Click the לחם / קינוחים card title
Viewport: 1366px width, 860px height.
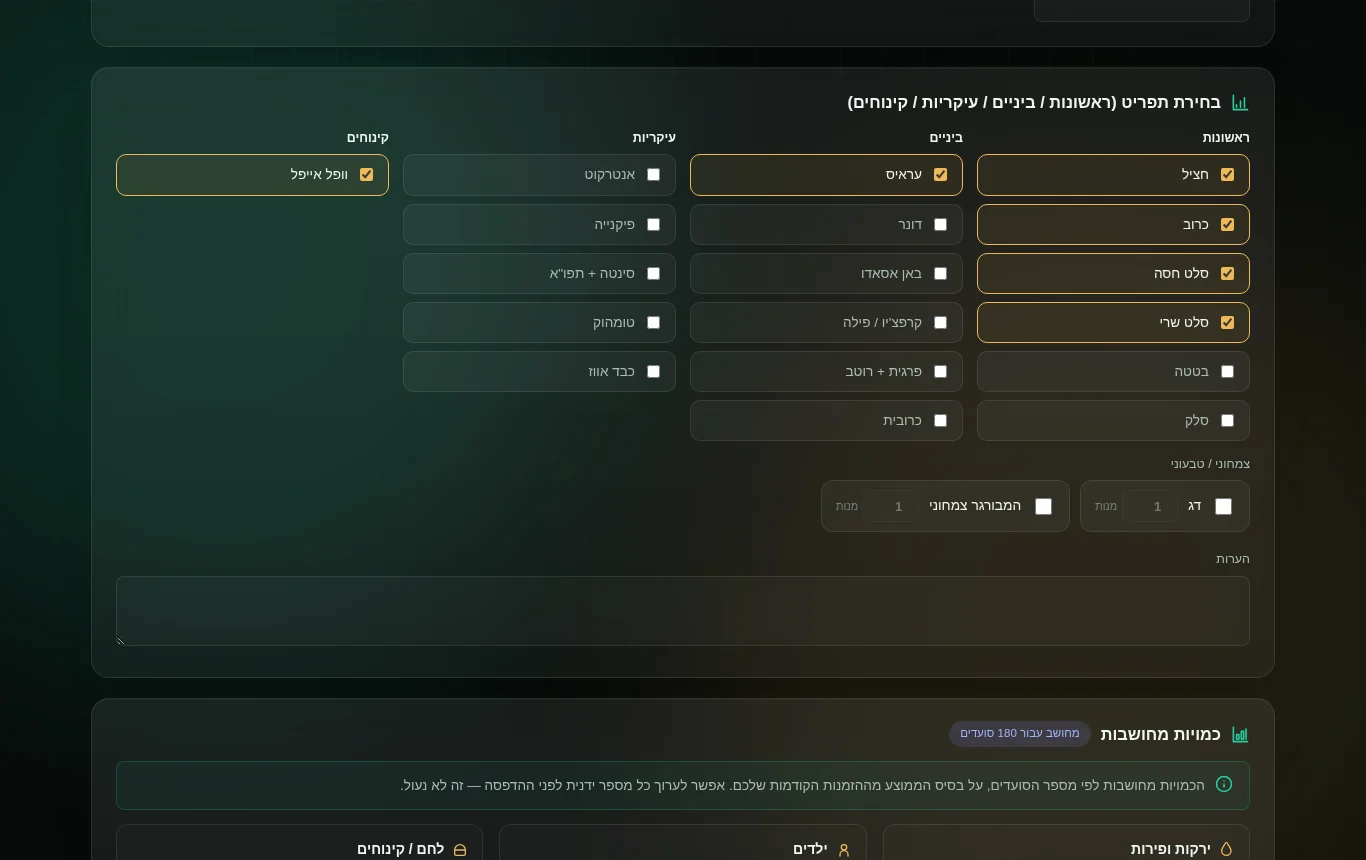click(400, 849)
